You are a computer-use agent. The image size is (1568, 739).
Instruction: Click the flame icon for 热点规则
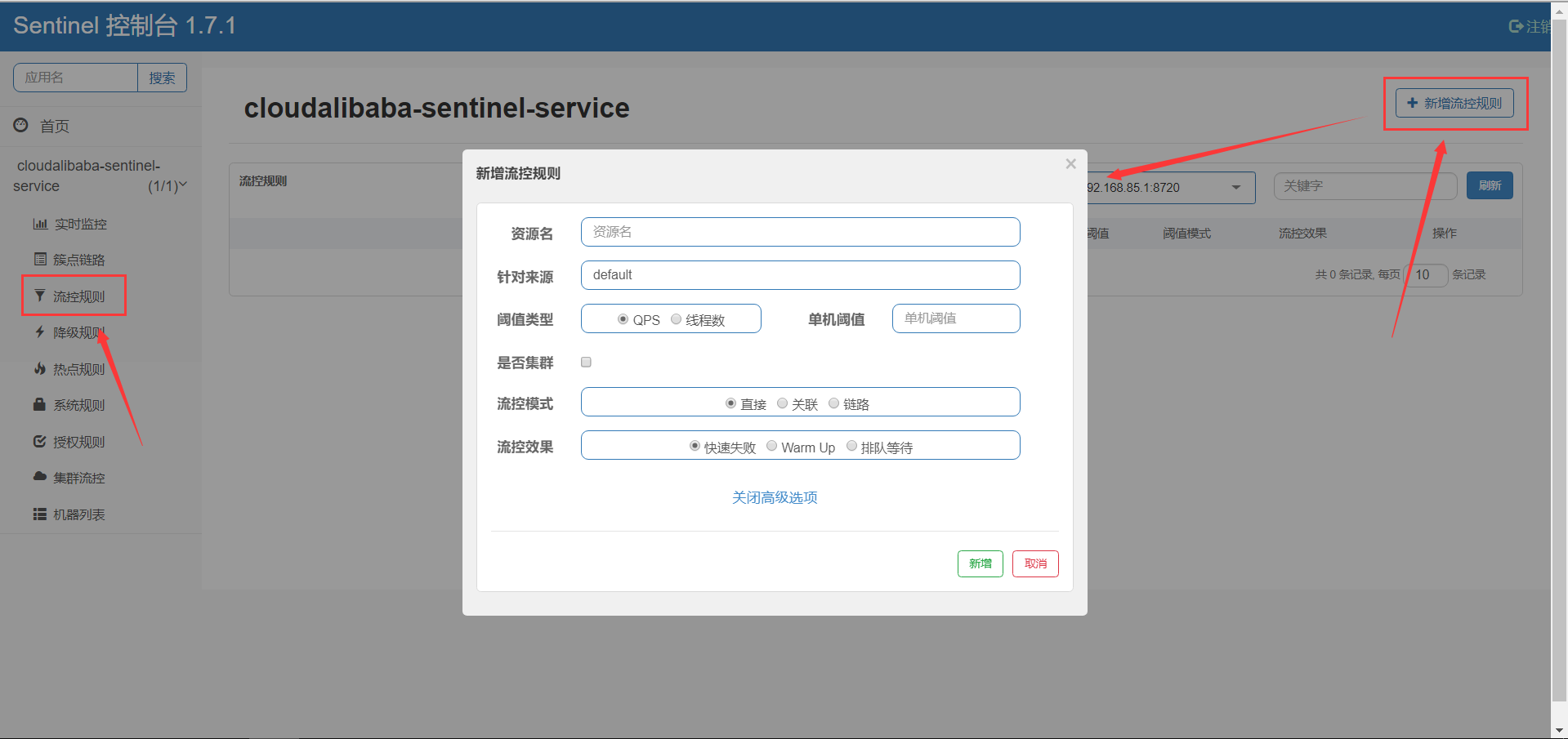coord(39,368)
